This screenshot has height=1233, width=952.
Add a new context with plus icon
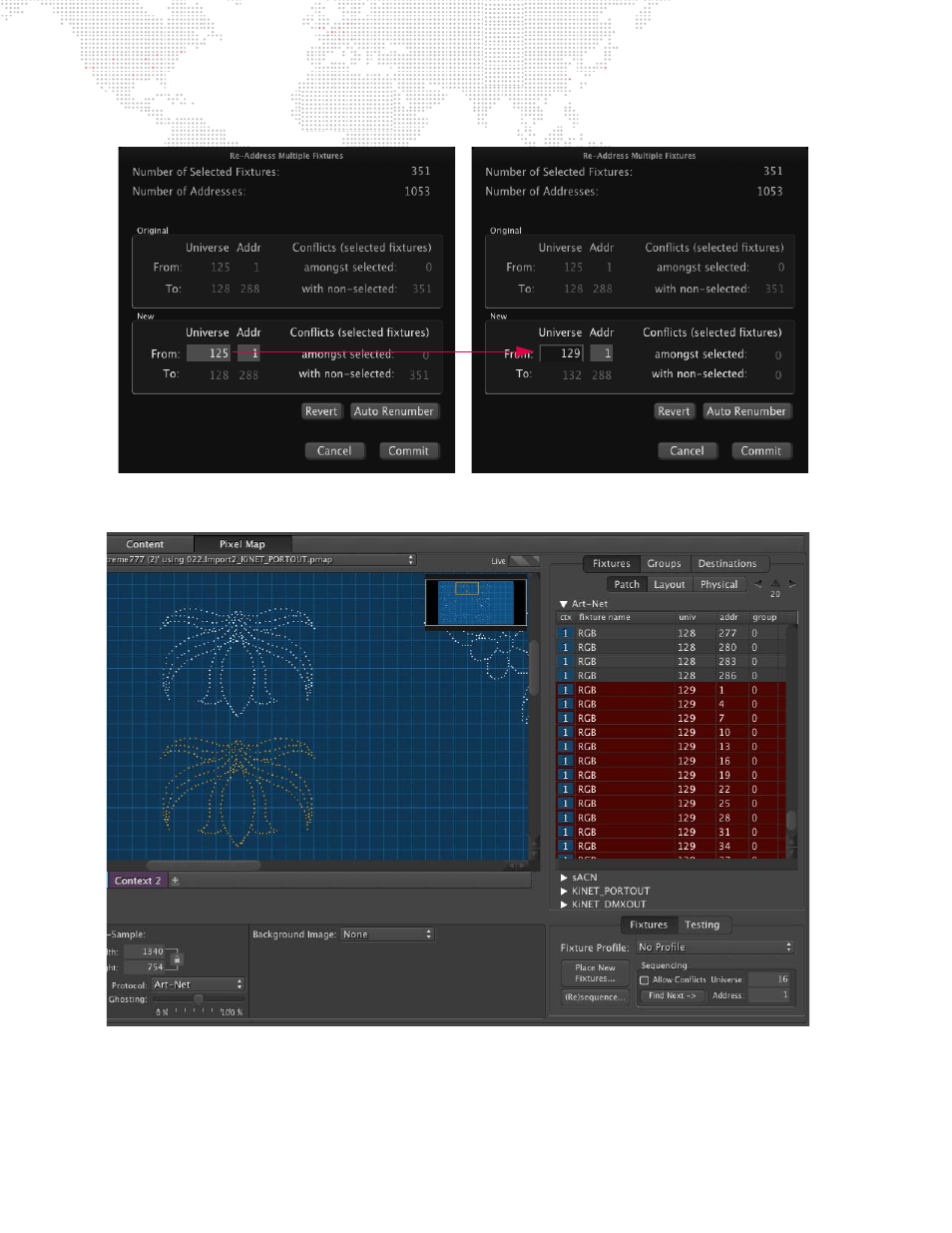176,881
